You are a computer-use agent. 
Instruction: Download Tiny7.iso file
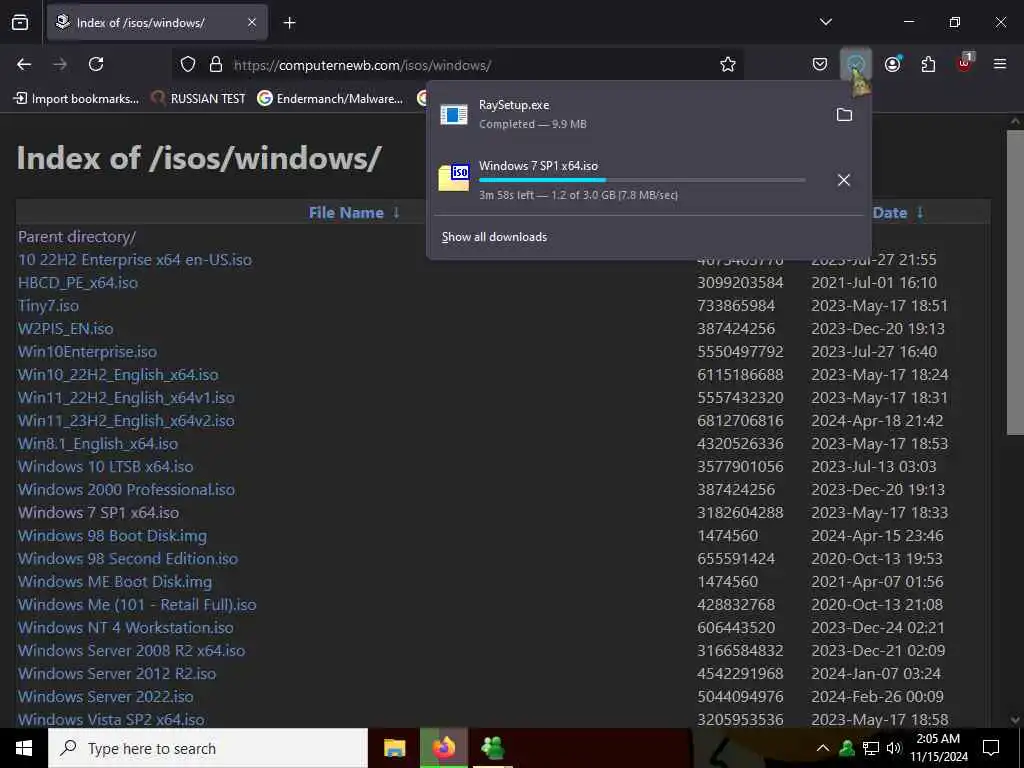click(x=48, y=305)
